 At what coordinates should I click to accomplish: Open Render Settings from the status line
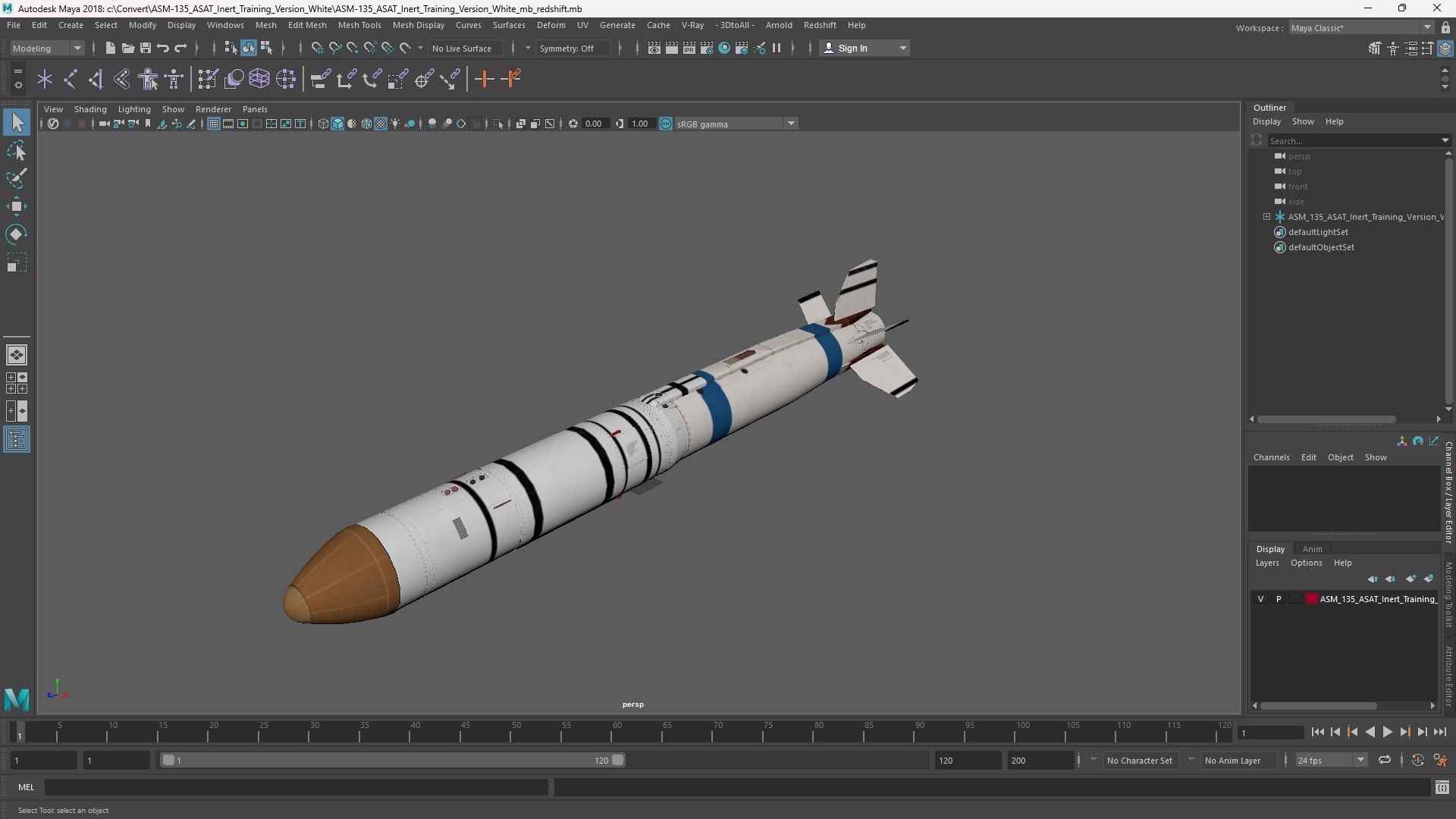707,48
